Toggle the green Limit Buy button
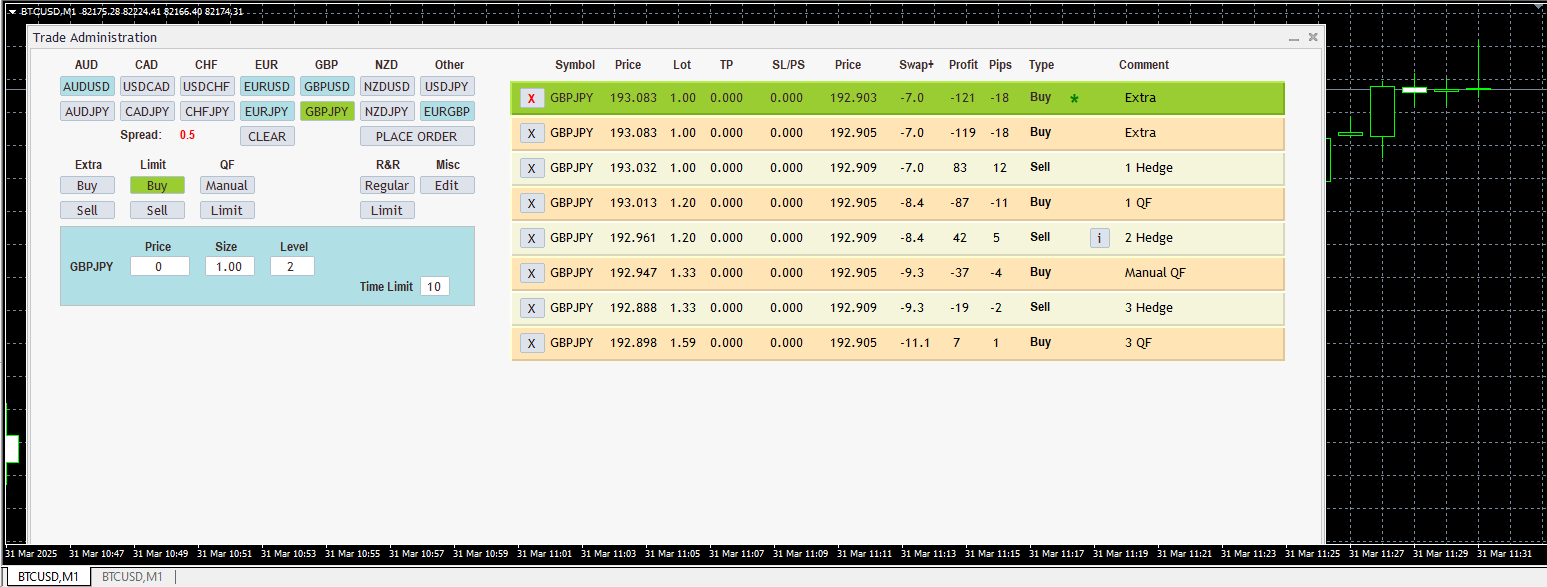Image resolution: width=1547 pixels, height=587 pixels. [157, 185]
